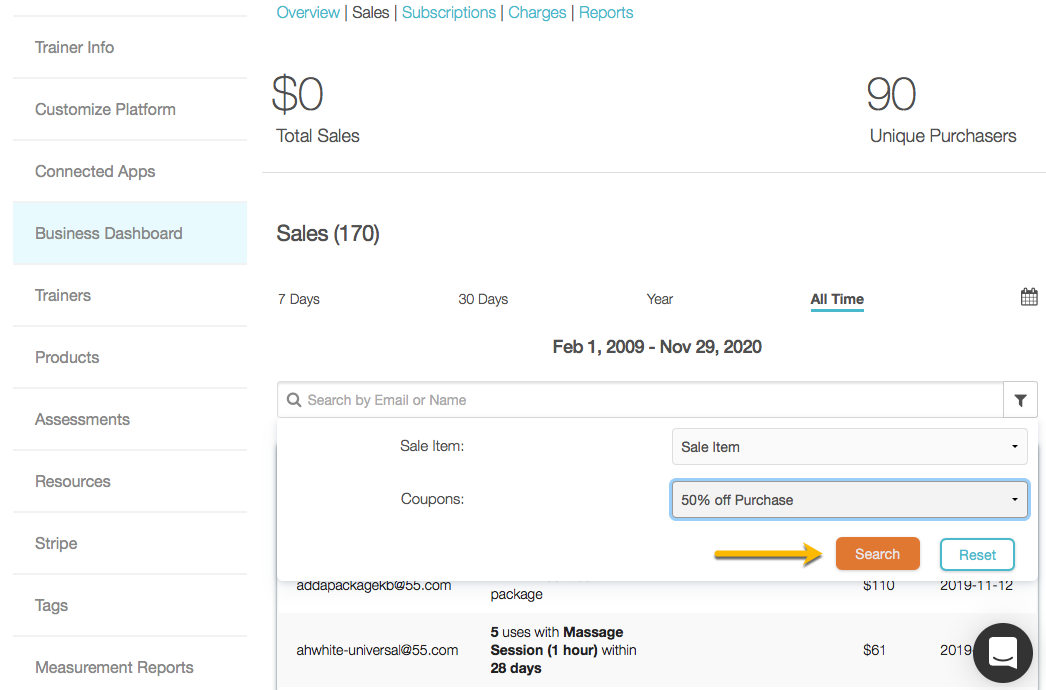
Task: Go to the Charges tab
Action: pos(537,13)
